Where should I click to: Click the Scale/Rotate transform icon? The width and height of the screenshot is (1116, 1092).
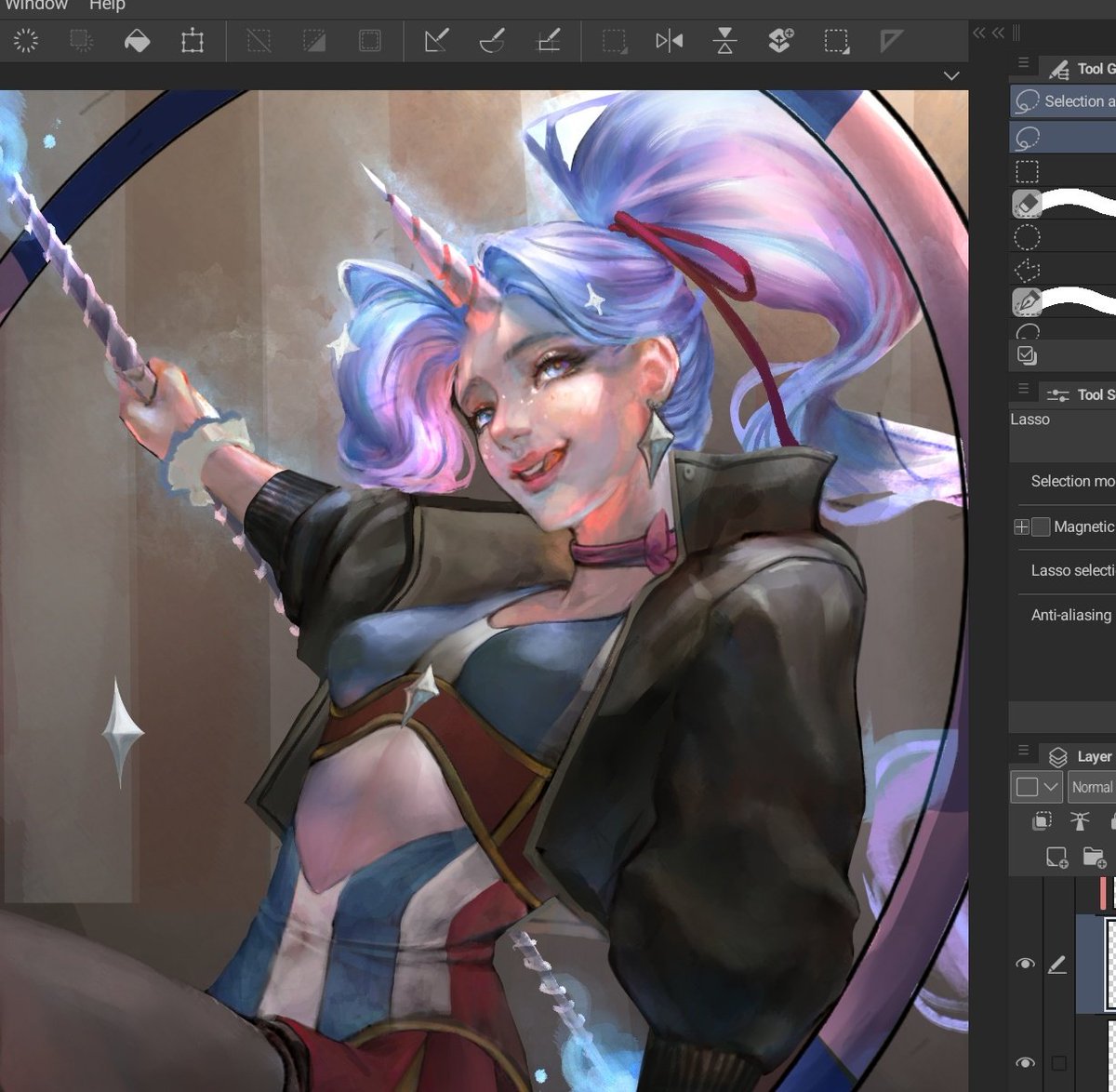pos(193,41)
